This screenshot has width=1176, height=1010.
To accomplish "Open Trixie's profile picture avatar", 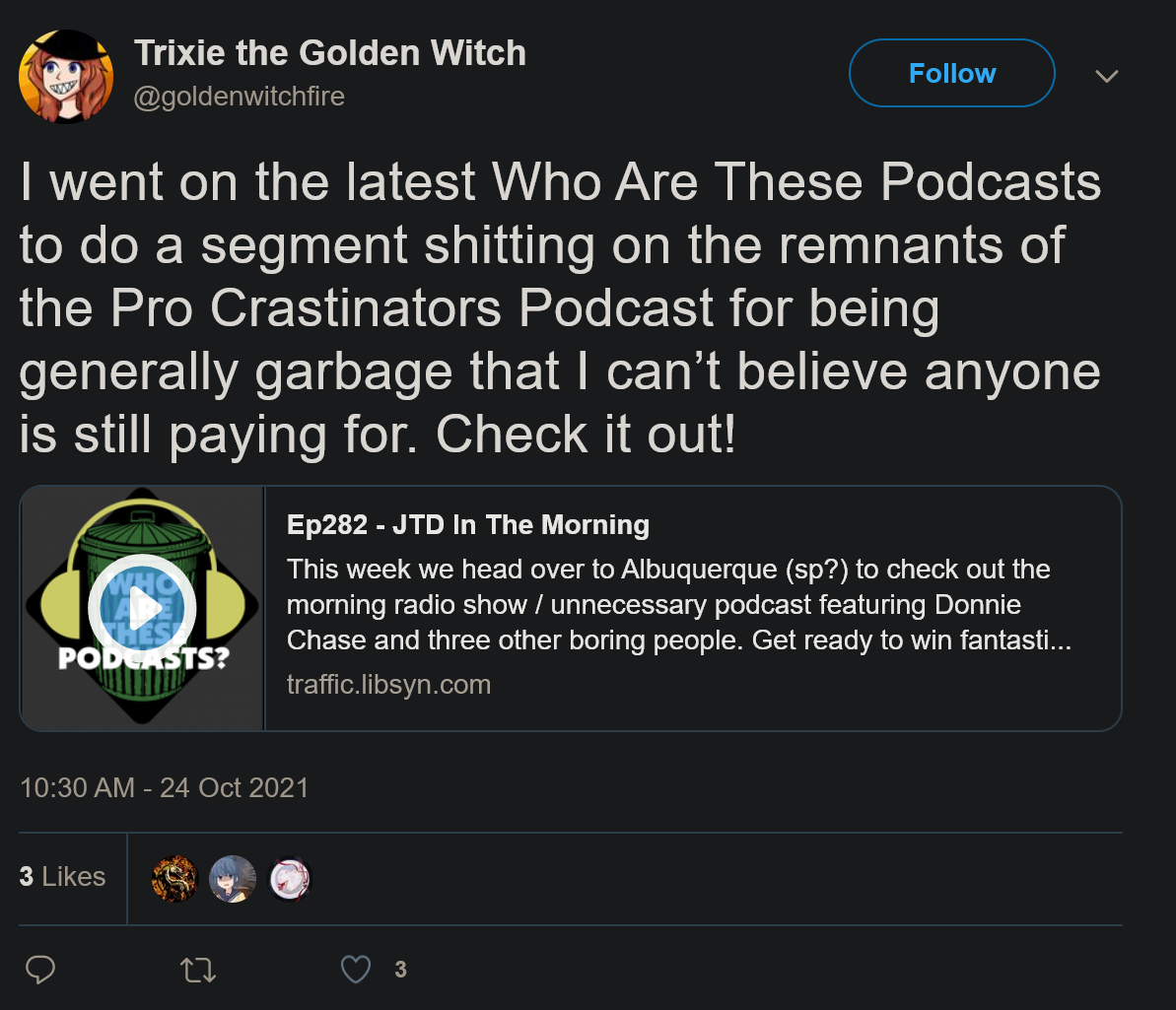I will (x=66, y=76).
